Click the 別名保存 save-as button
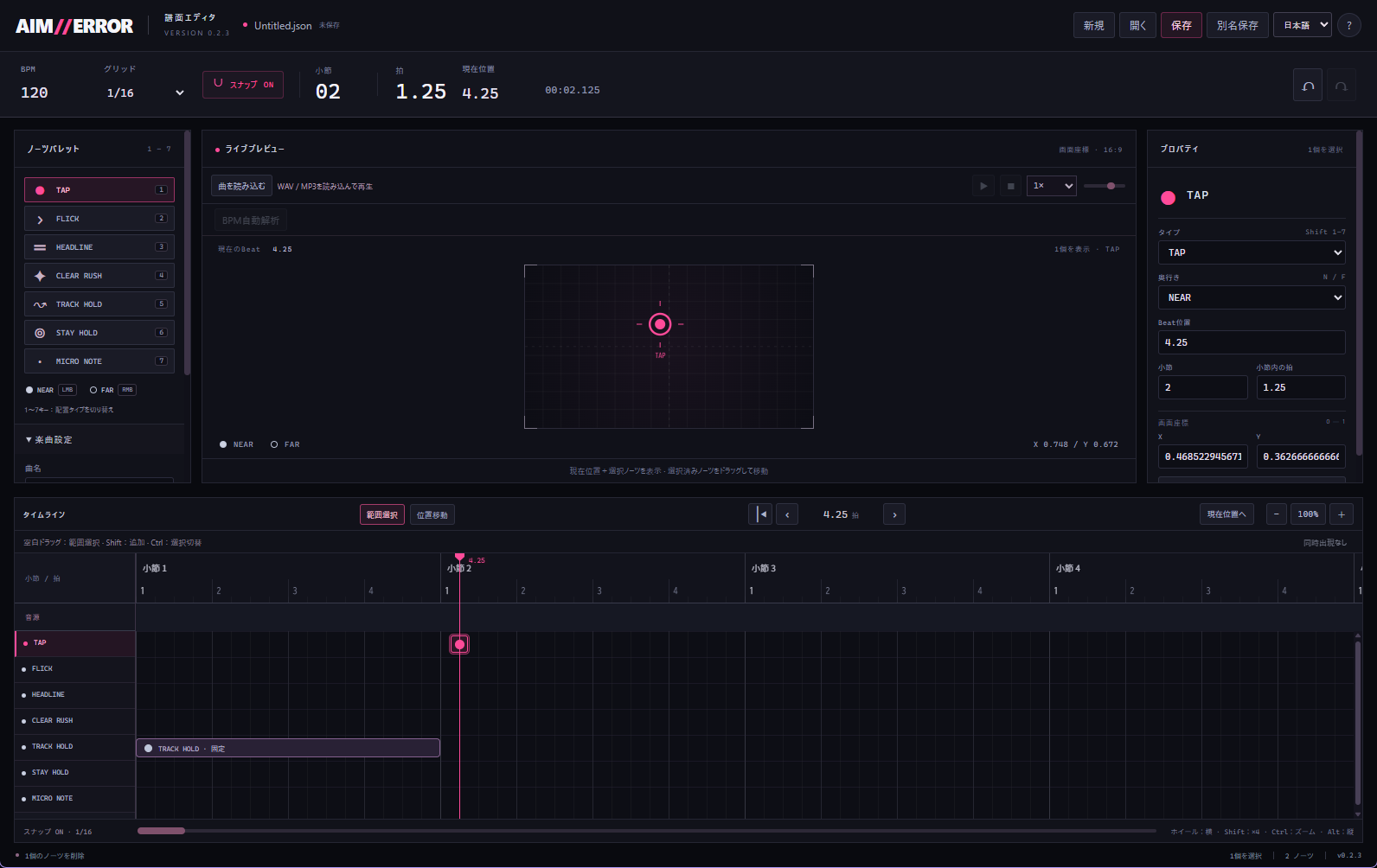Viewport: 1377px width, 868px height. tap(1237, 25)
